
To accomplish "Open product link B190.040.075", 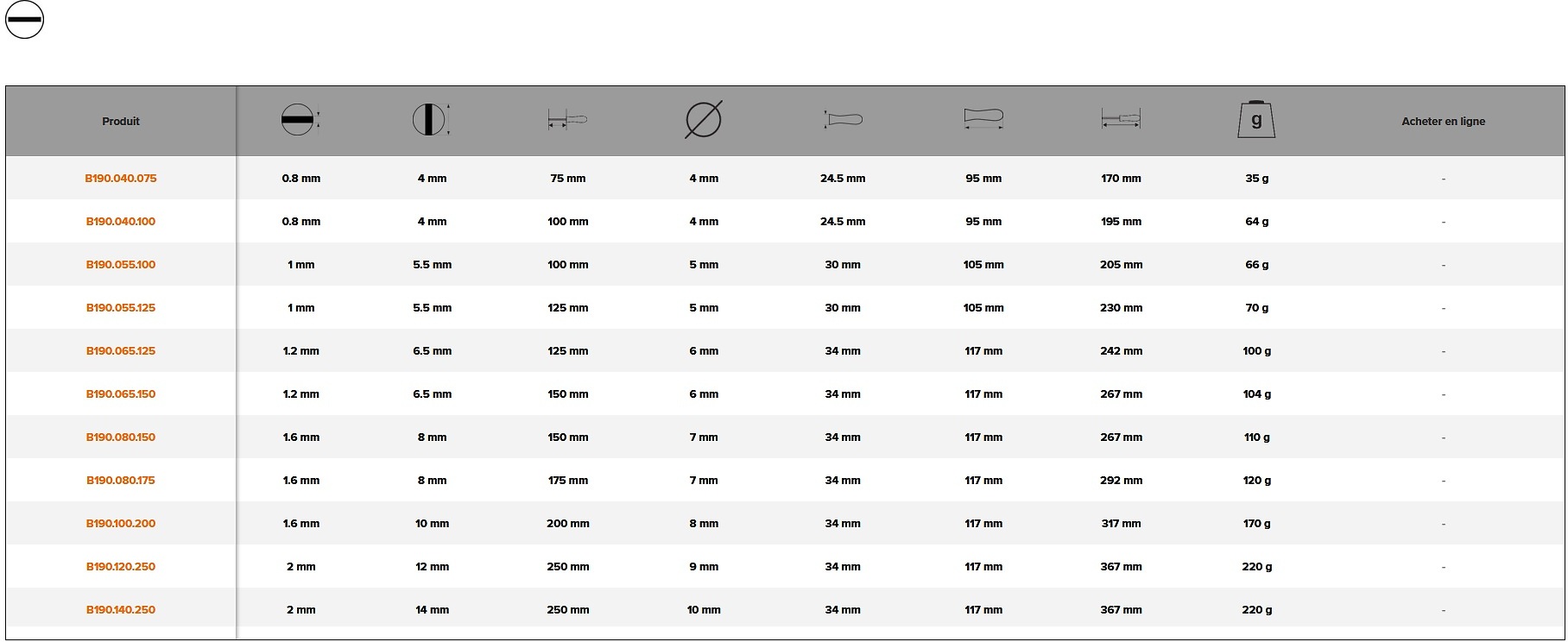I will [x=121, y=179].
